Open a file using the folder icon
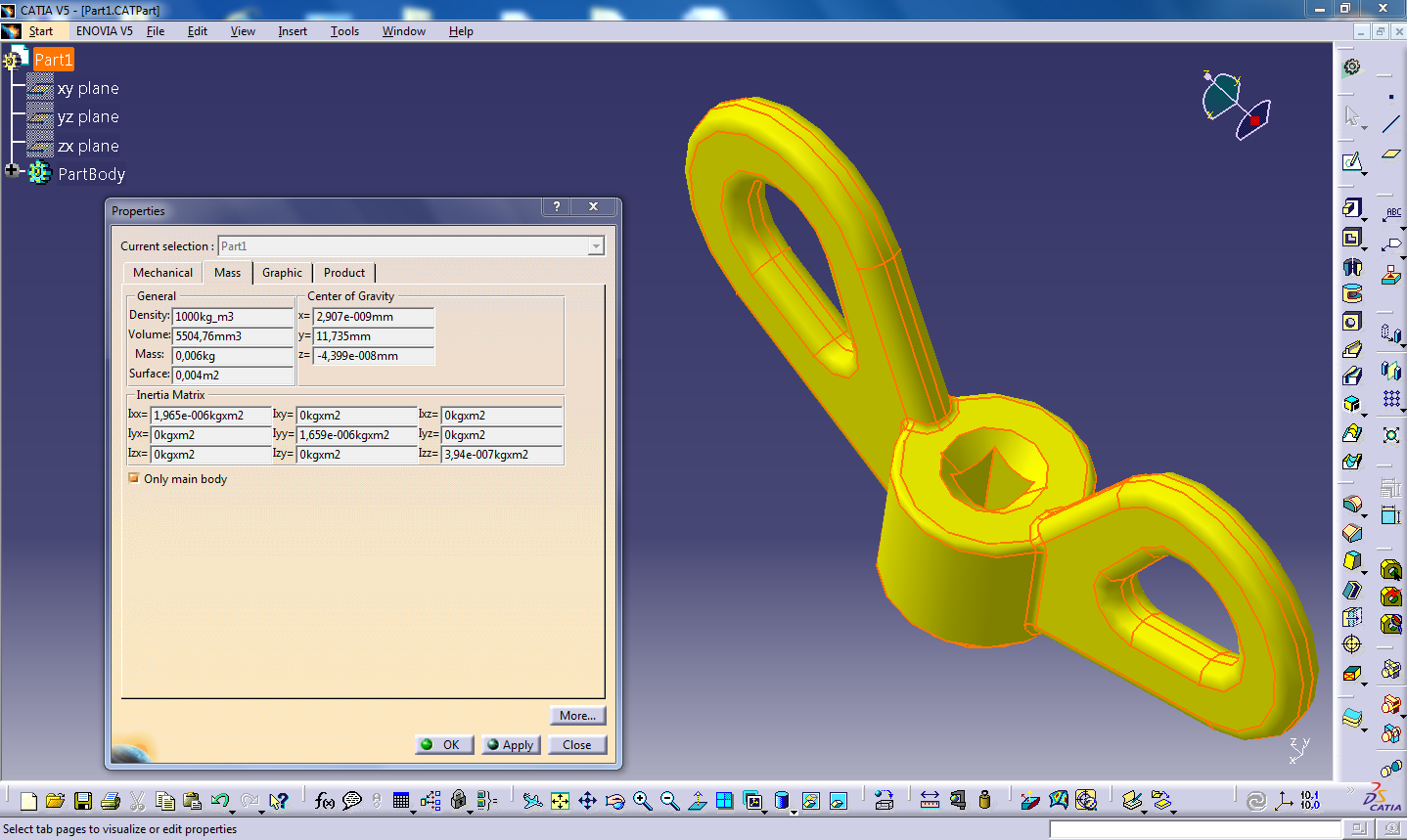This screenshot has width=1407, height=840. [x=55, y=801]
